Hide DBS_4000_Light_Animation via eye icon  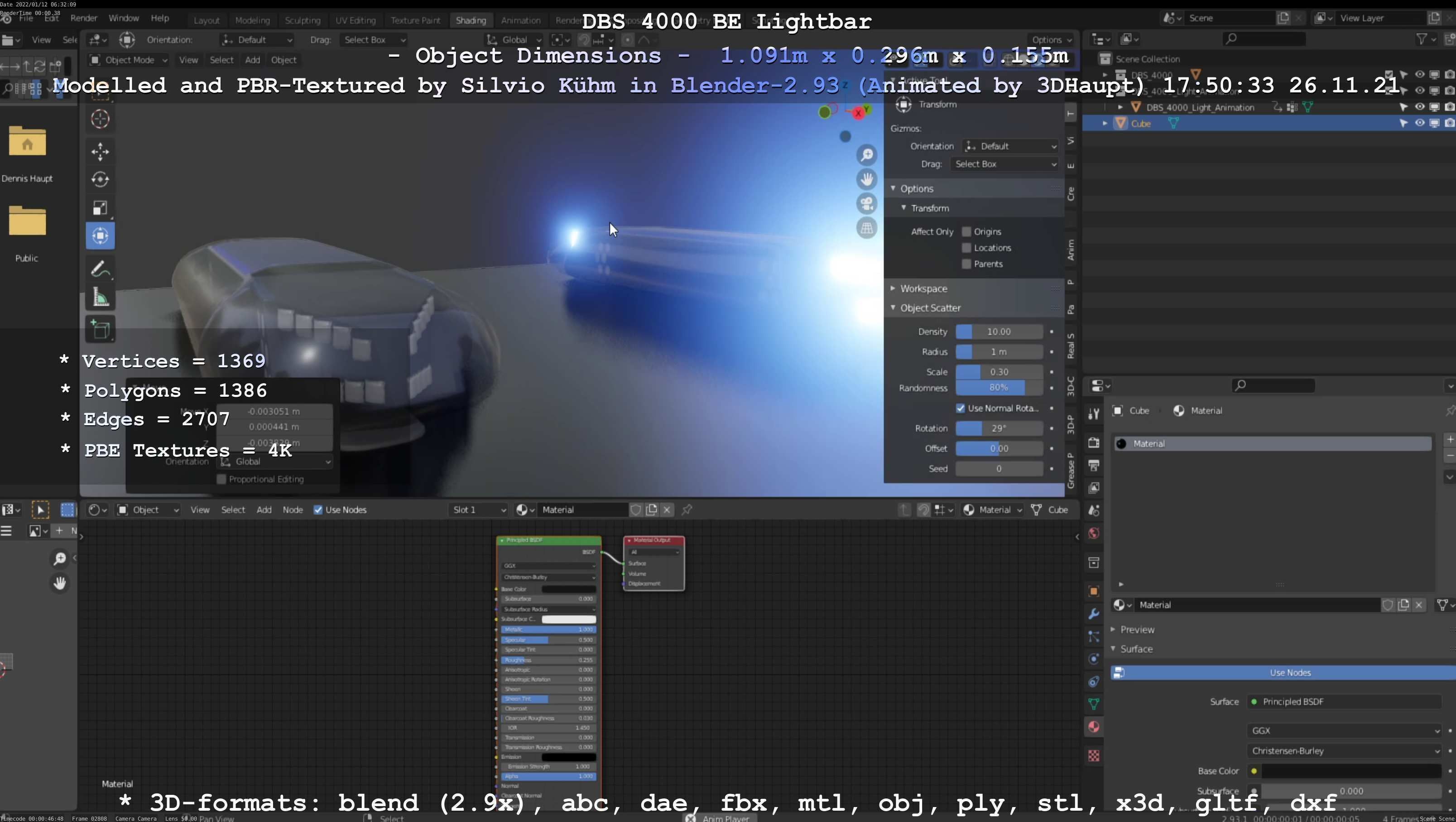(x=1419, y=107)
